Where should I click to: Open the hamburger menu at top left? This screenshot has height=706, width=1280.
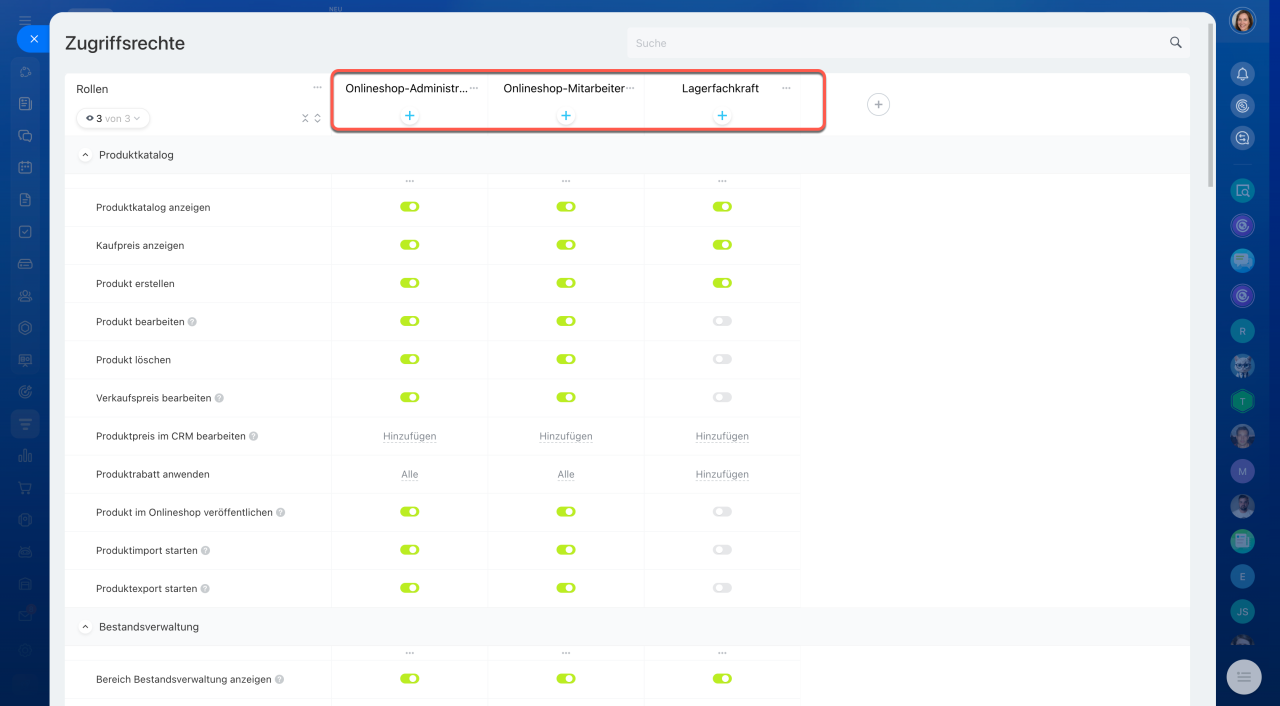(25, 19)
